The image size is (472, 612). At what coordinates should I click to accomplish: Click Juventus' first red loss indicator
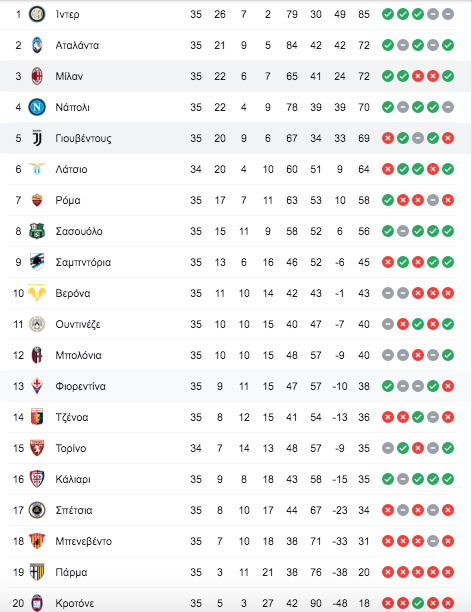[388, 138]
